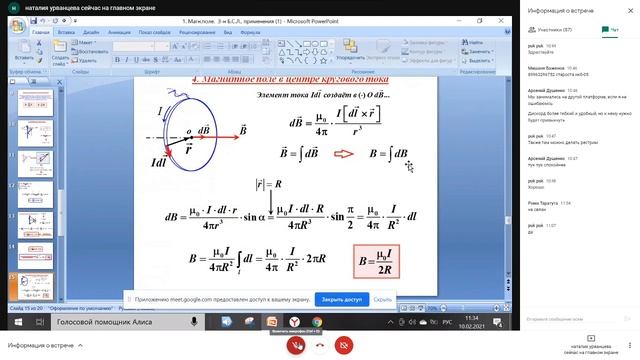
Task: Click the Cut scissors icon
Action: (x=39, y=42)
